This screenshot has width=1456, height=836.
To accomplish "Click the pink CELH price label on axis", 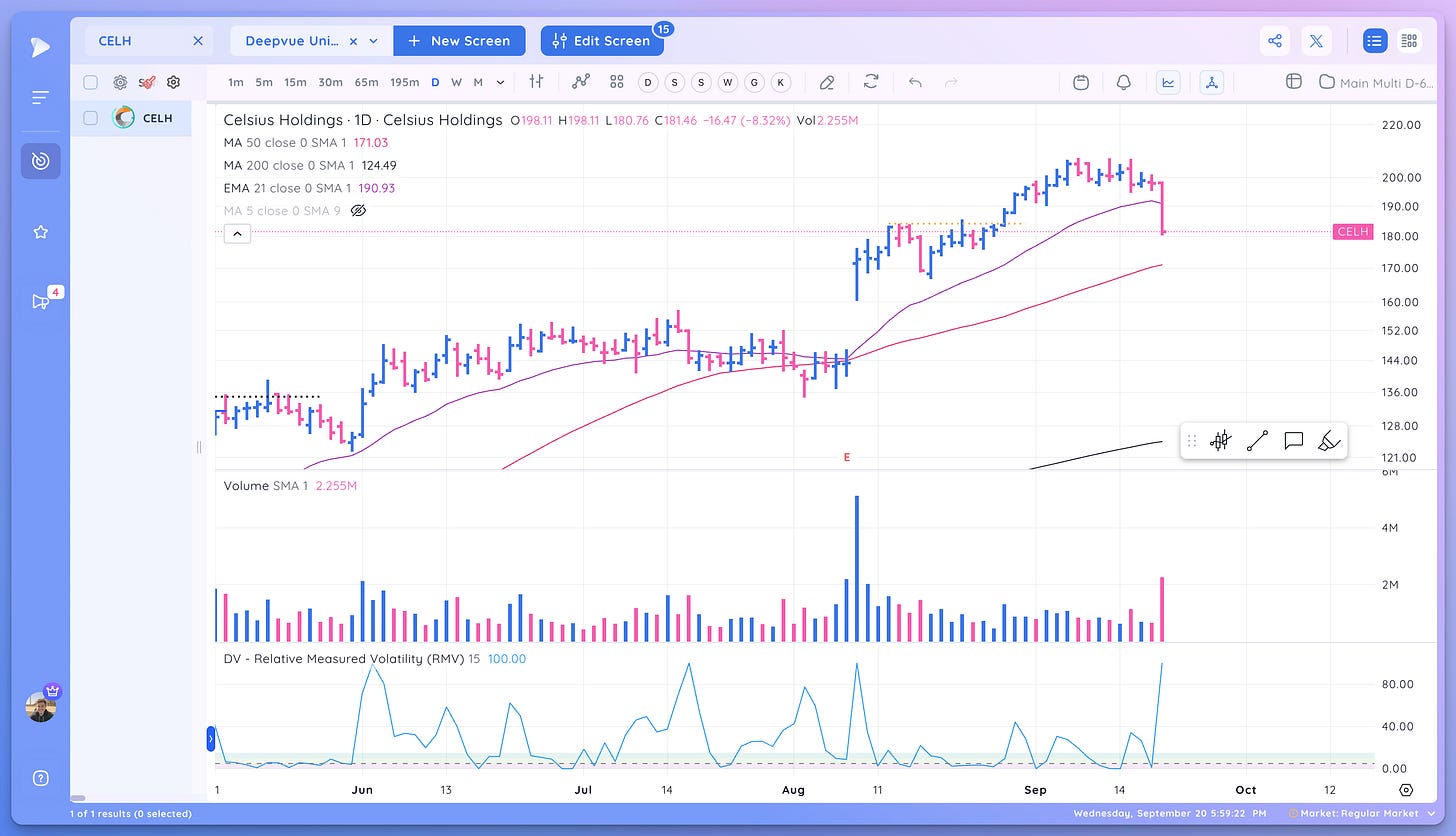I will (x=1353, y=232).
